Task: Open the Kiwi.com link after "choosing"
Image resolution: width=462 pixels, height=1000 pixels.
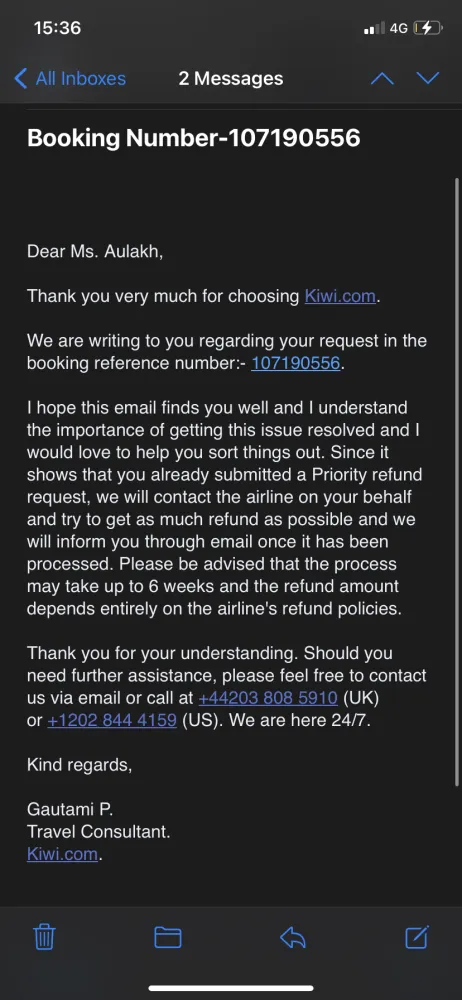Action: 340,296
